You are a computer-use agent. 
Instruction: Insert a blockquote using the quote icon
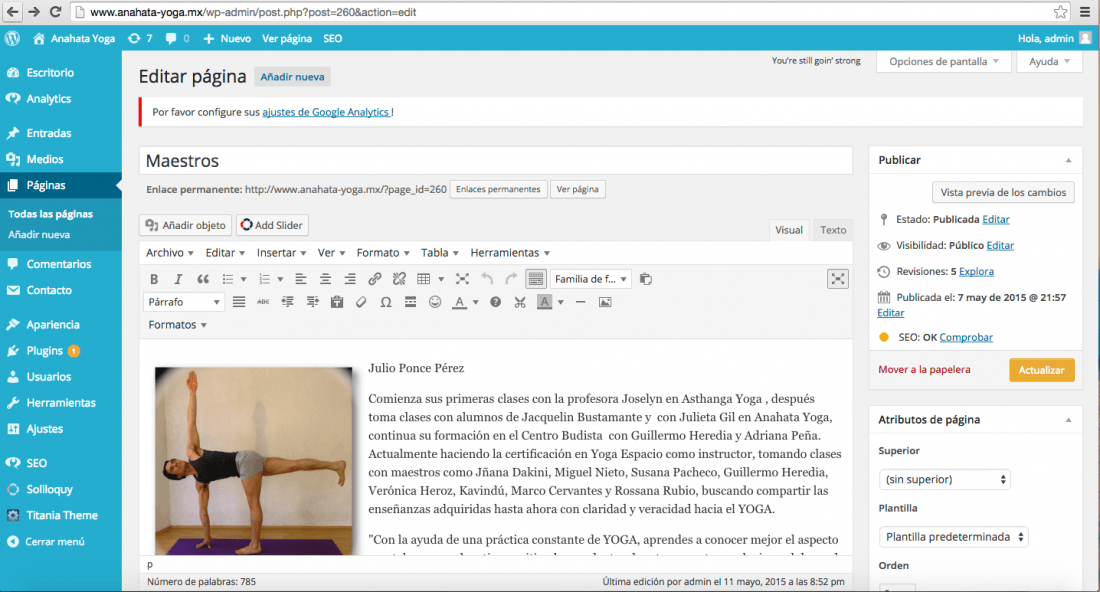(203, 279)
